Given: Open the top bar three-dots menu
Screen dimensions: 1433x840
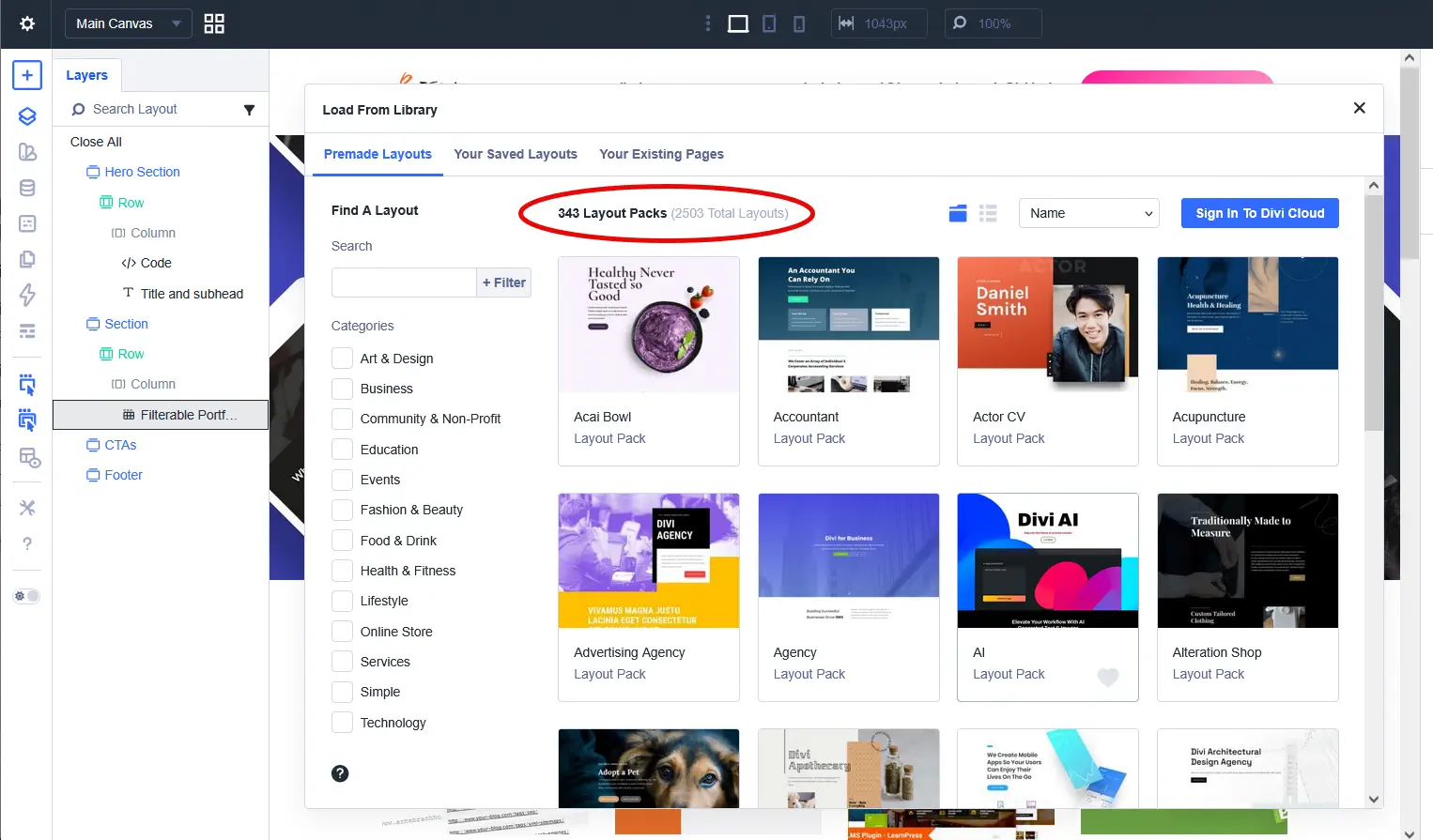Looking at the screenshot, I should 708,23.
